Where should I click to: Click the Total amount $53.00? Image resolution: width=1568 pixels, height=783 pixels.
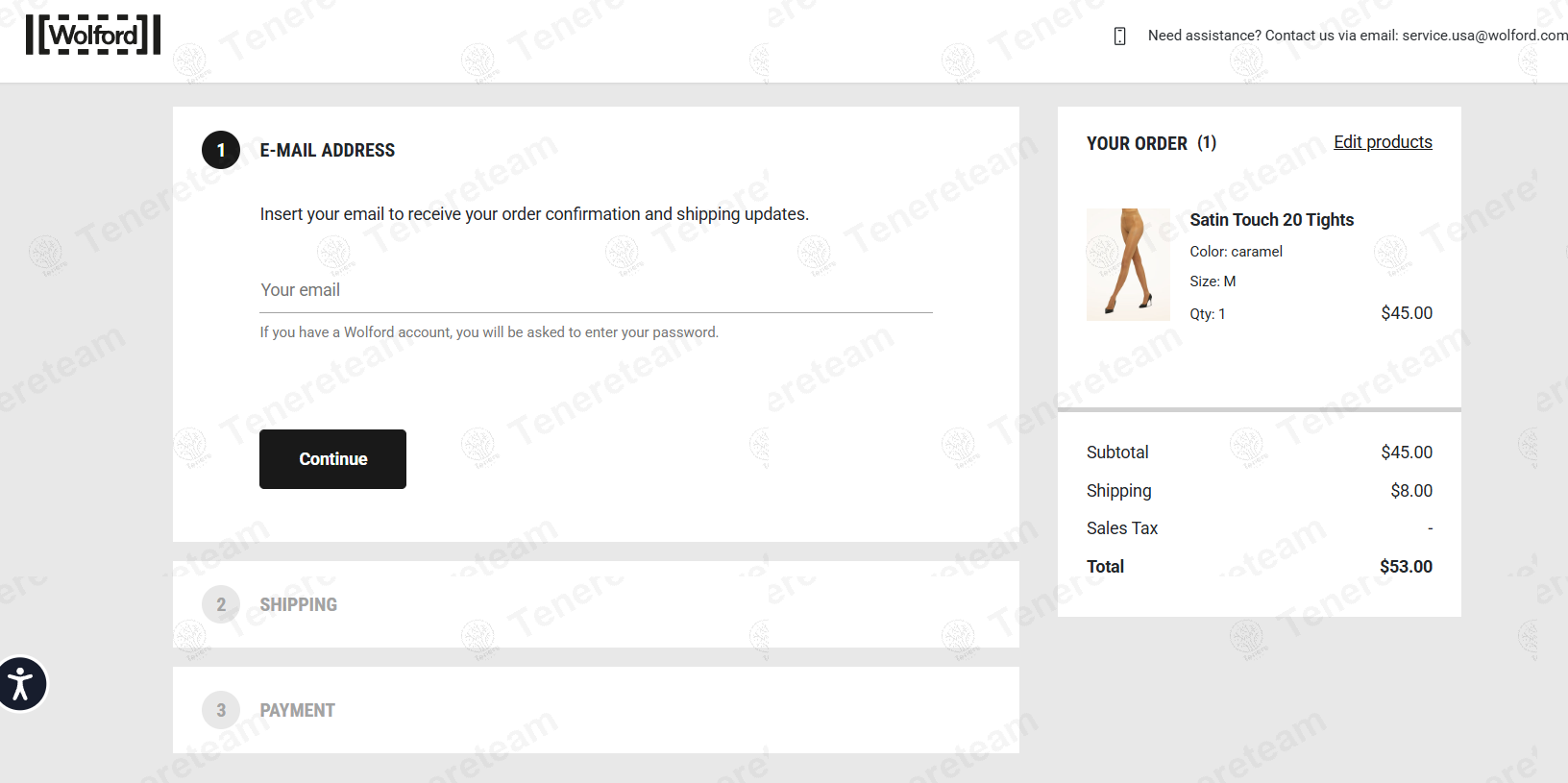pyautogui.click(x=1406, y=567)
